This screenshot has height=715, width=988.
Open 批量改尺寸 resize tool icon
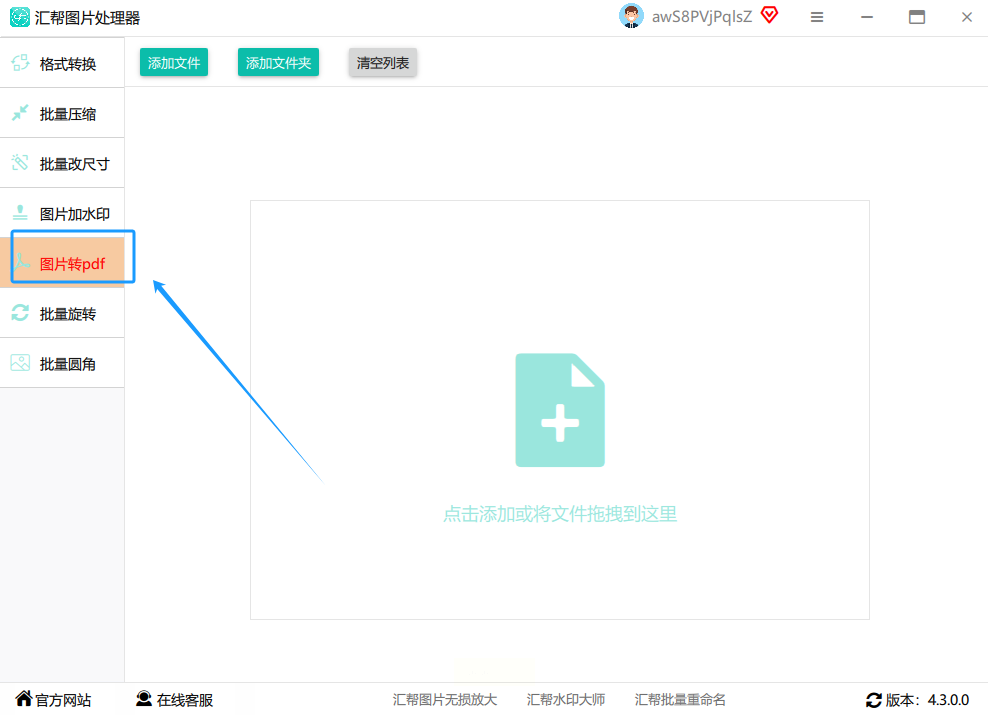tap(20, 163)
